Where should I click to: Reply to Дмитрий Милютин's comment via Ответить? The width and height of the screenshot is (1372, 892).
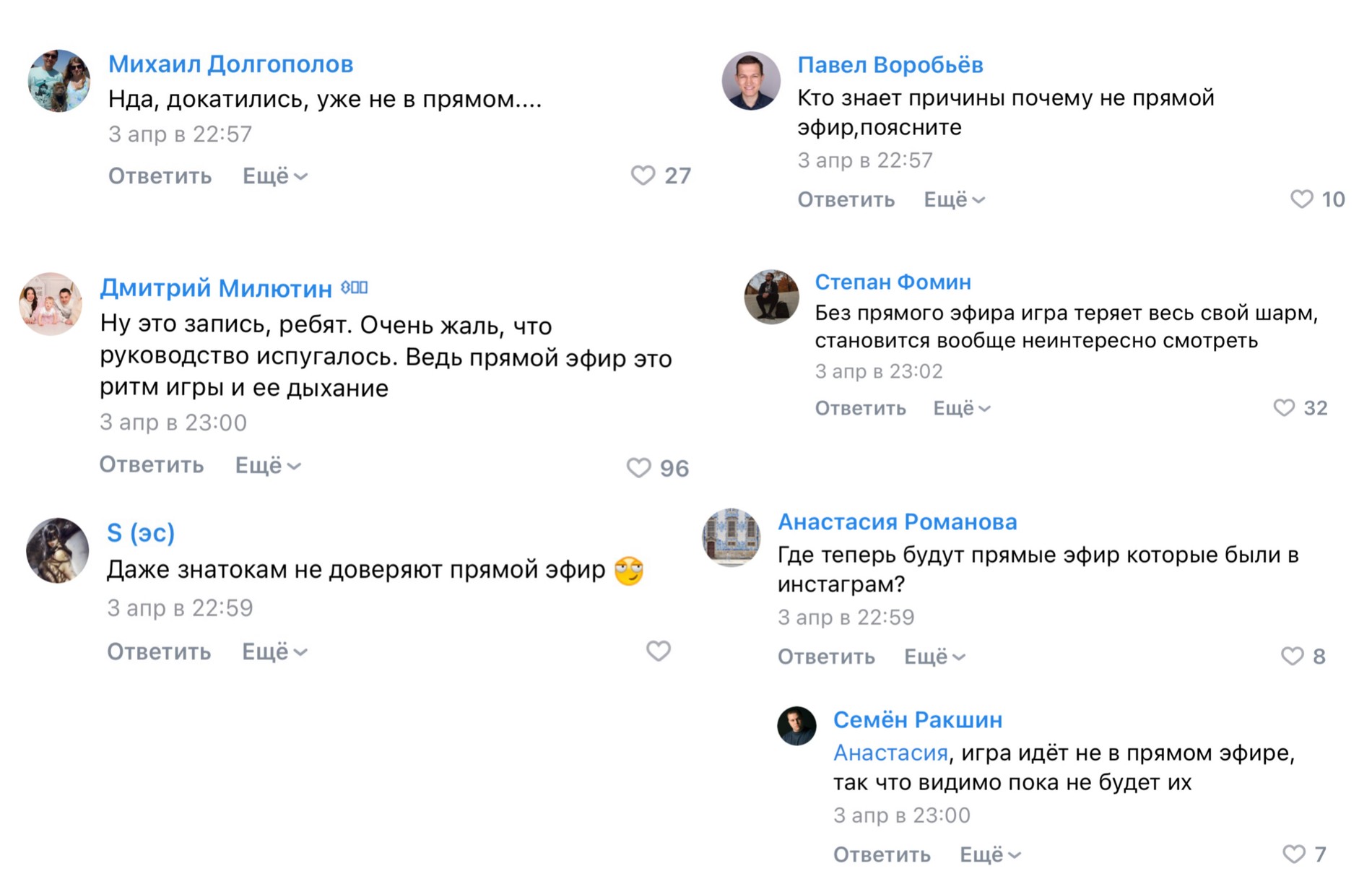[152, 464]
